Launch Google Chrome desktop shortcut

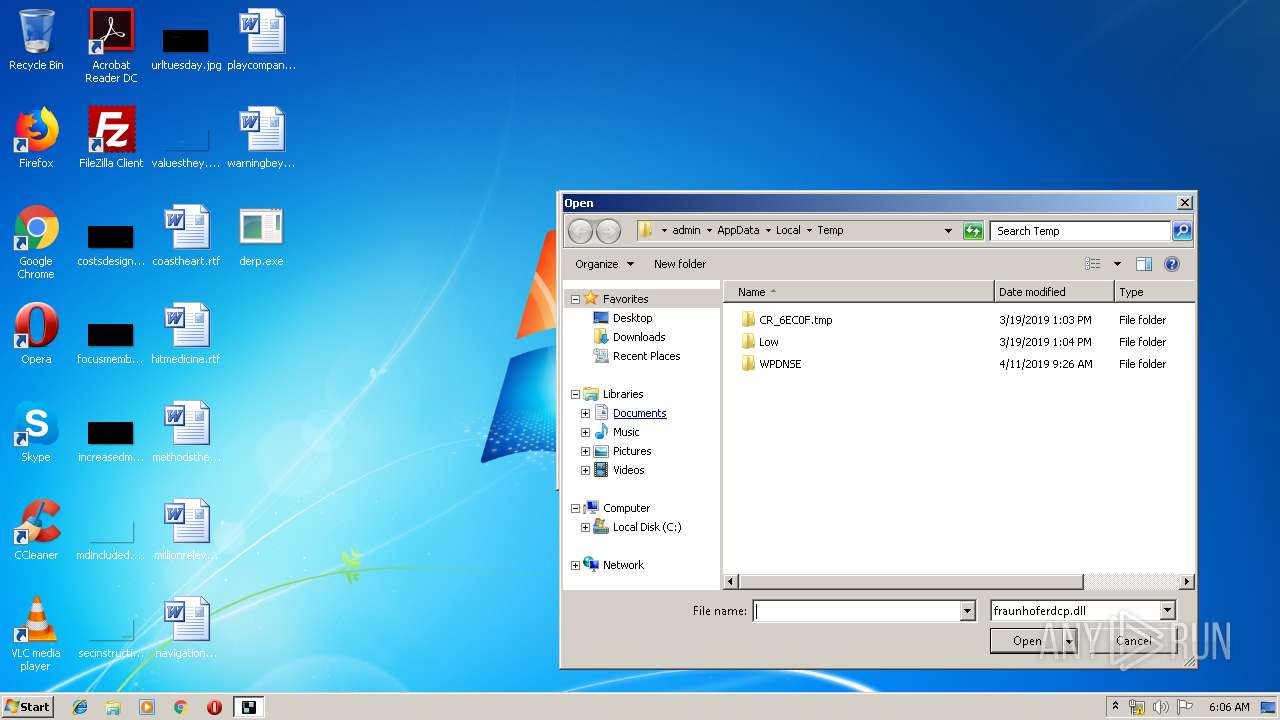point(36,243)
